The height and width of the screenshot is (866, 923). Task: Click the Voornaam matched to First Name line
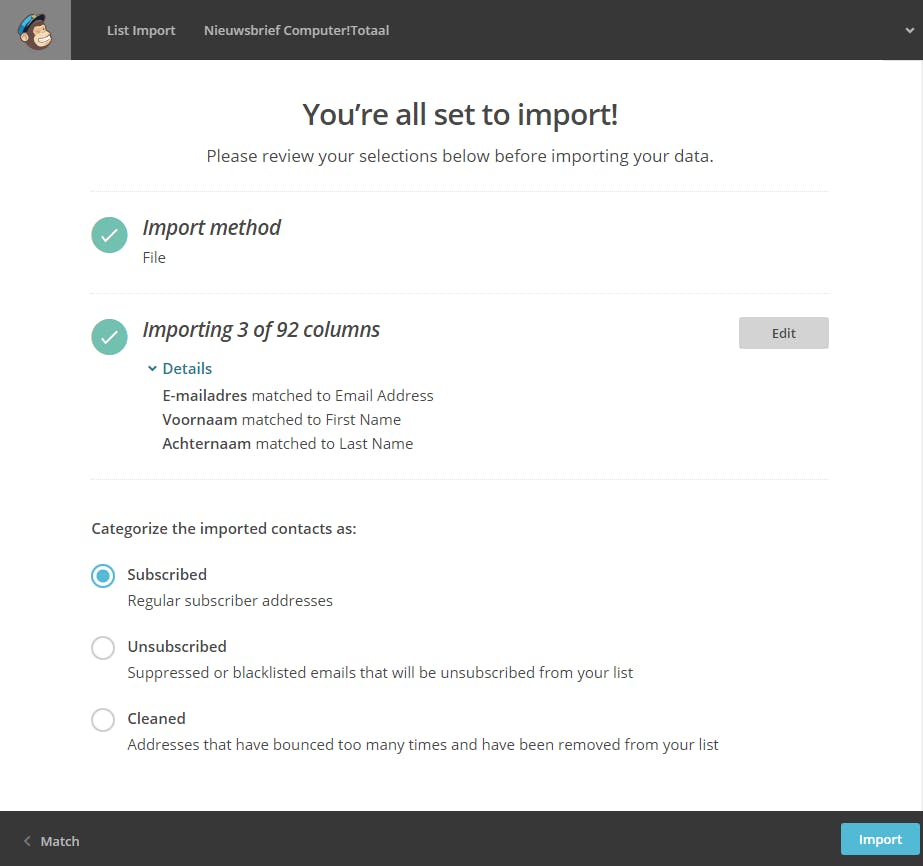(281, 420)
